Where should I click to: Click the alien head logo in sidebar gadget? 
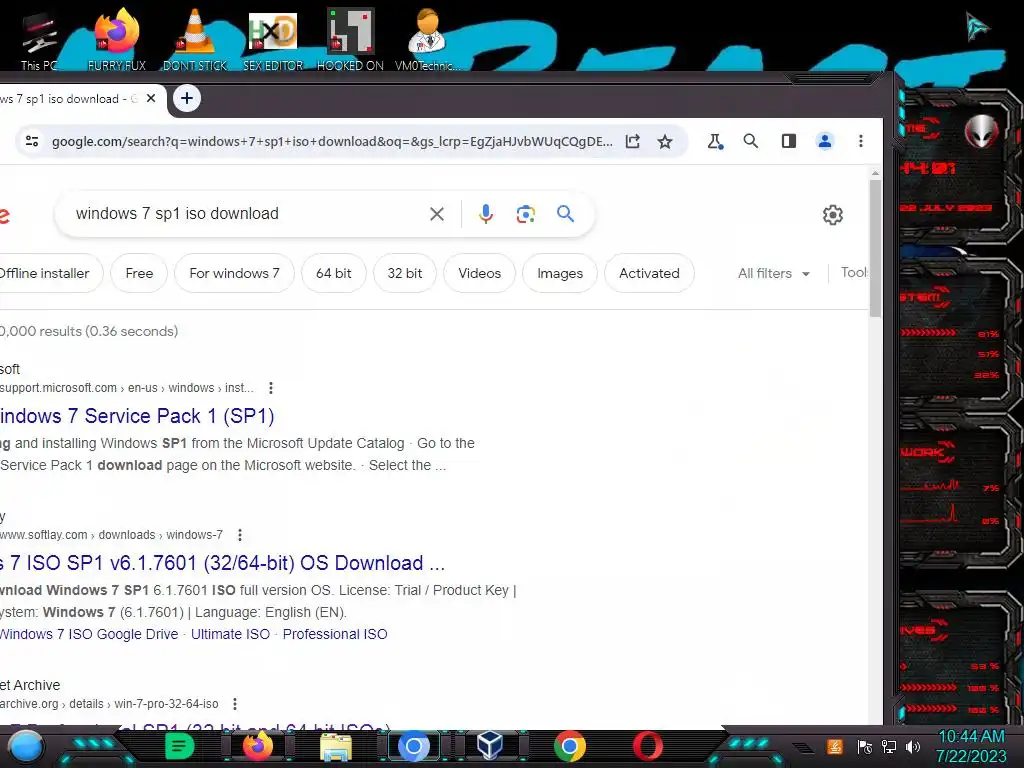point(981,131)
